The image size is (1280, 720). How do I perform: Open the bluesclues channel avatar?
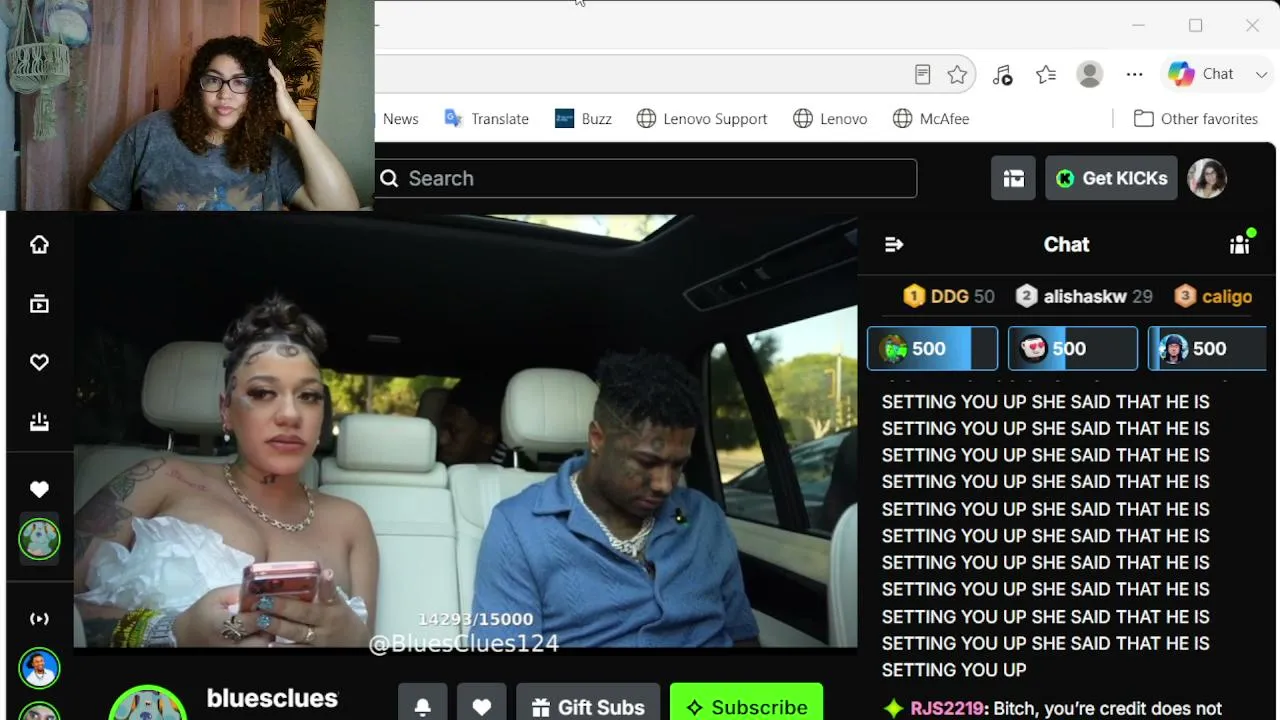148,703
